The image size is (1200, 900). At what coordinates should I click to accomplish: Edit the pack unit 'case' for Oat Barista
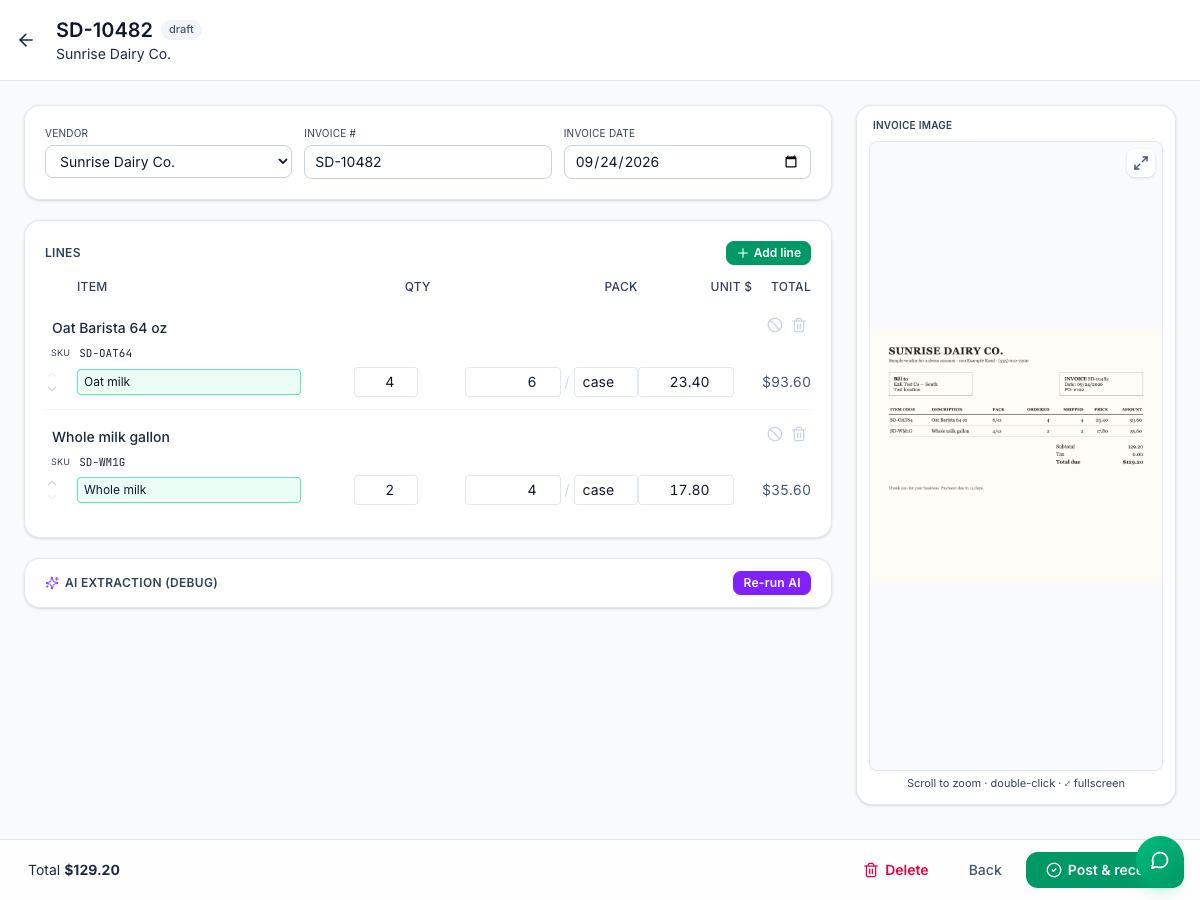pos(606,382)
